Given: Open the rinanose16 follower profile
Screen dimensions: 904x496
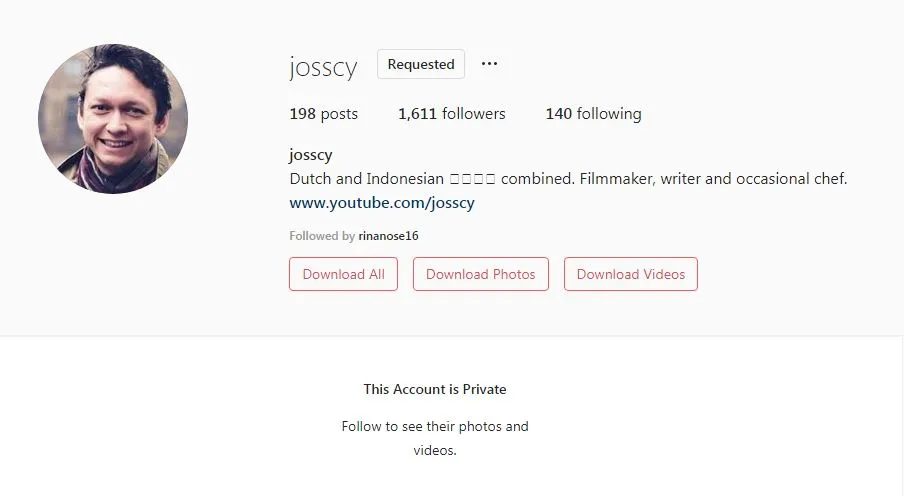Looking at the screenshot, I should [x=389, y=236].
